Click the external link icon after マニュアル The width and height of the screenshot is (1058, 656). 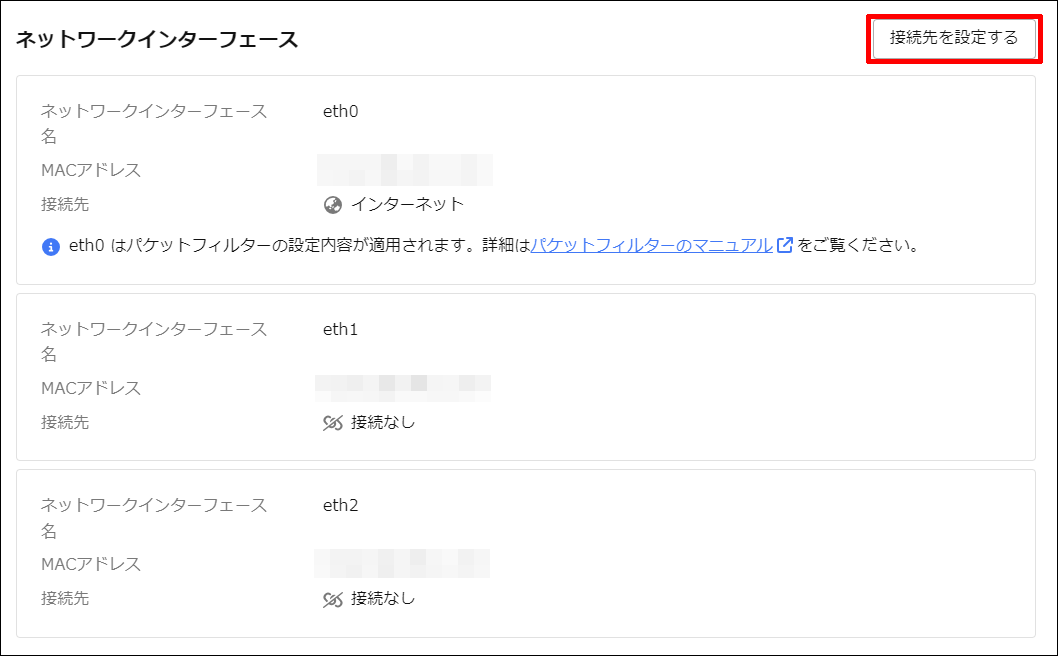point(784,245)
